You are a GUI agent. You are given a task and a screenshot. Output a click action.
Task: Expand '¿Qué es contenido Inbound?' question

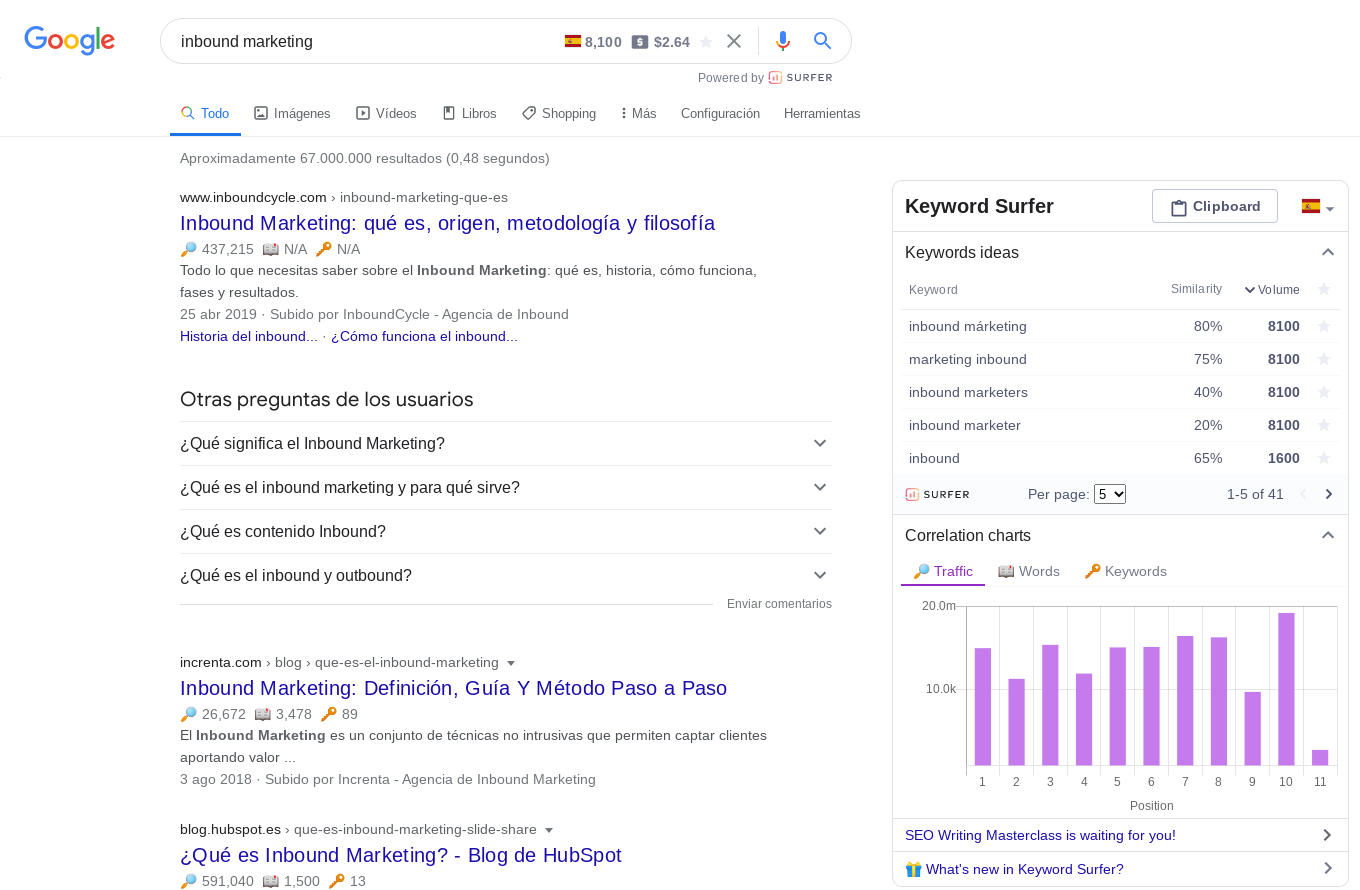click(x=506, y=531)
